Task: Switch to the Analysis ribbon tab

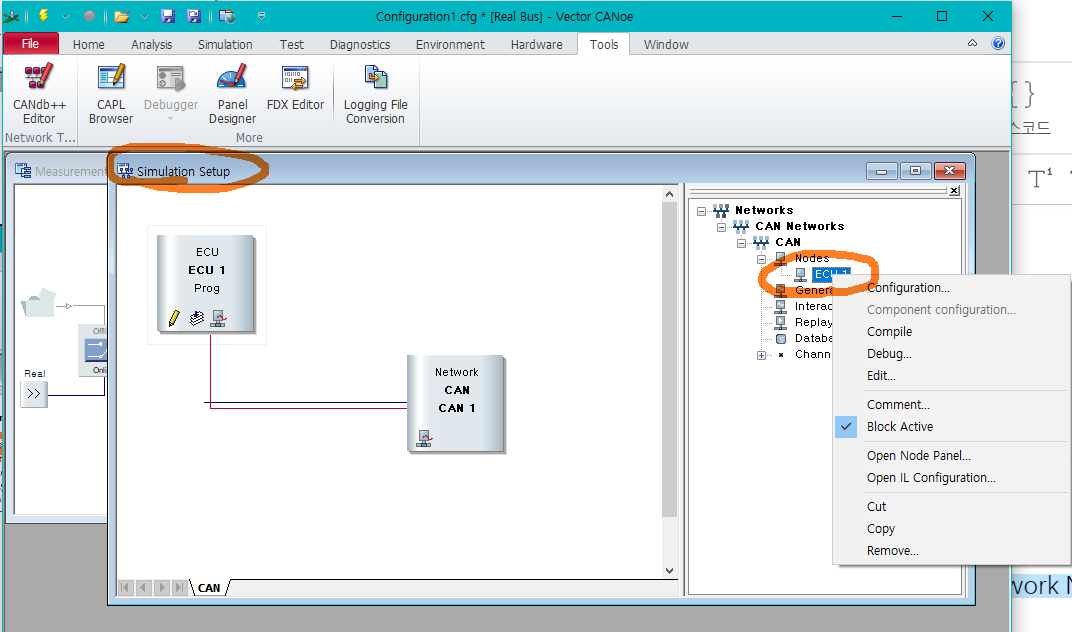Action: [x=152, y=44]
